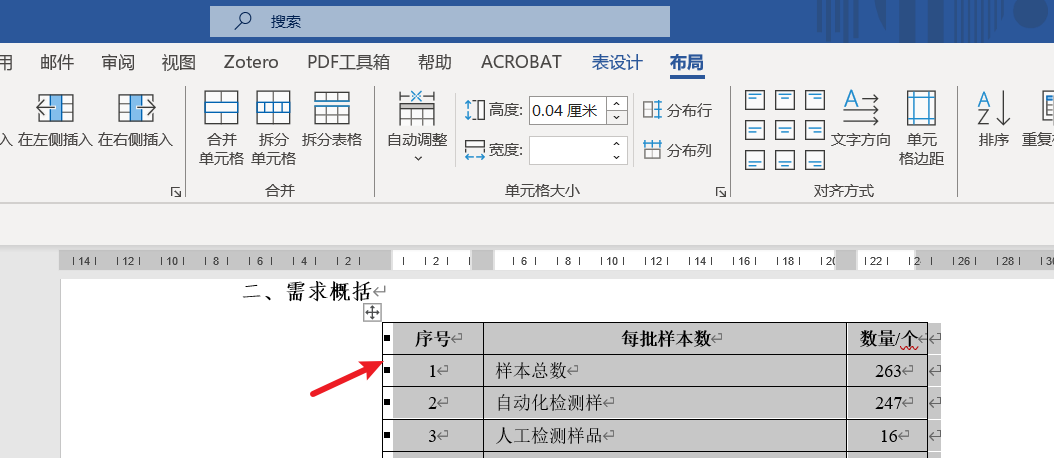1054x458 pixels.
Task: Click Insert Left (在左侧插入) icon
Action: [55, 108]
